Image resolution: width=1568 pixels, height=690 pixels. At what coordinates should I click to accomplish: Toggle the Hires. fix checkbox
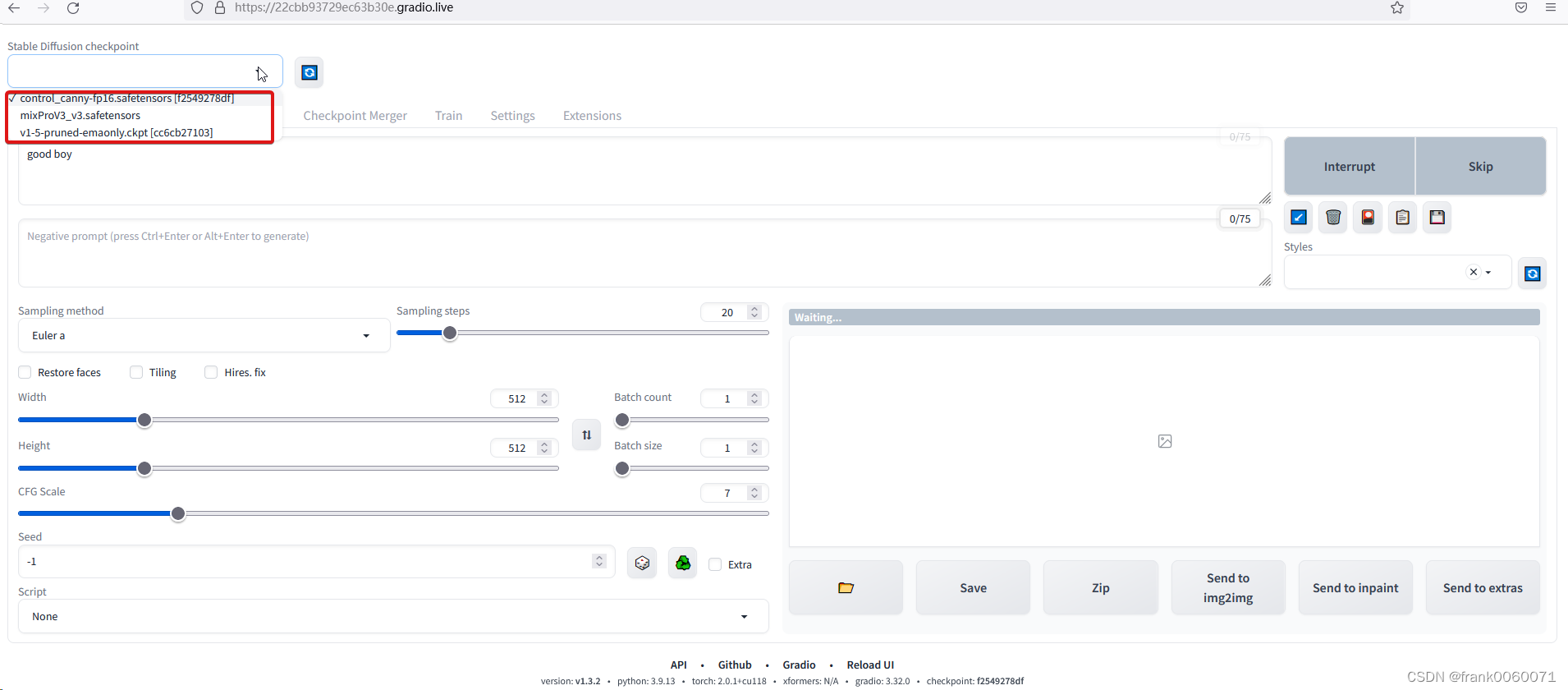(x=211, y=372)
